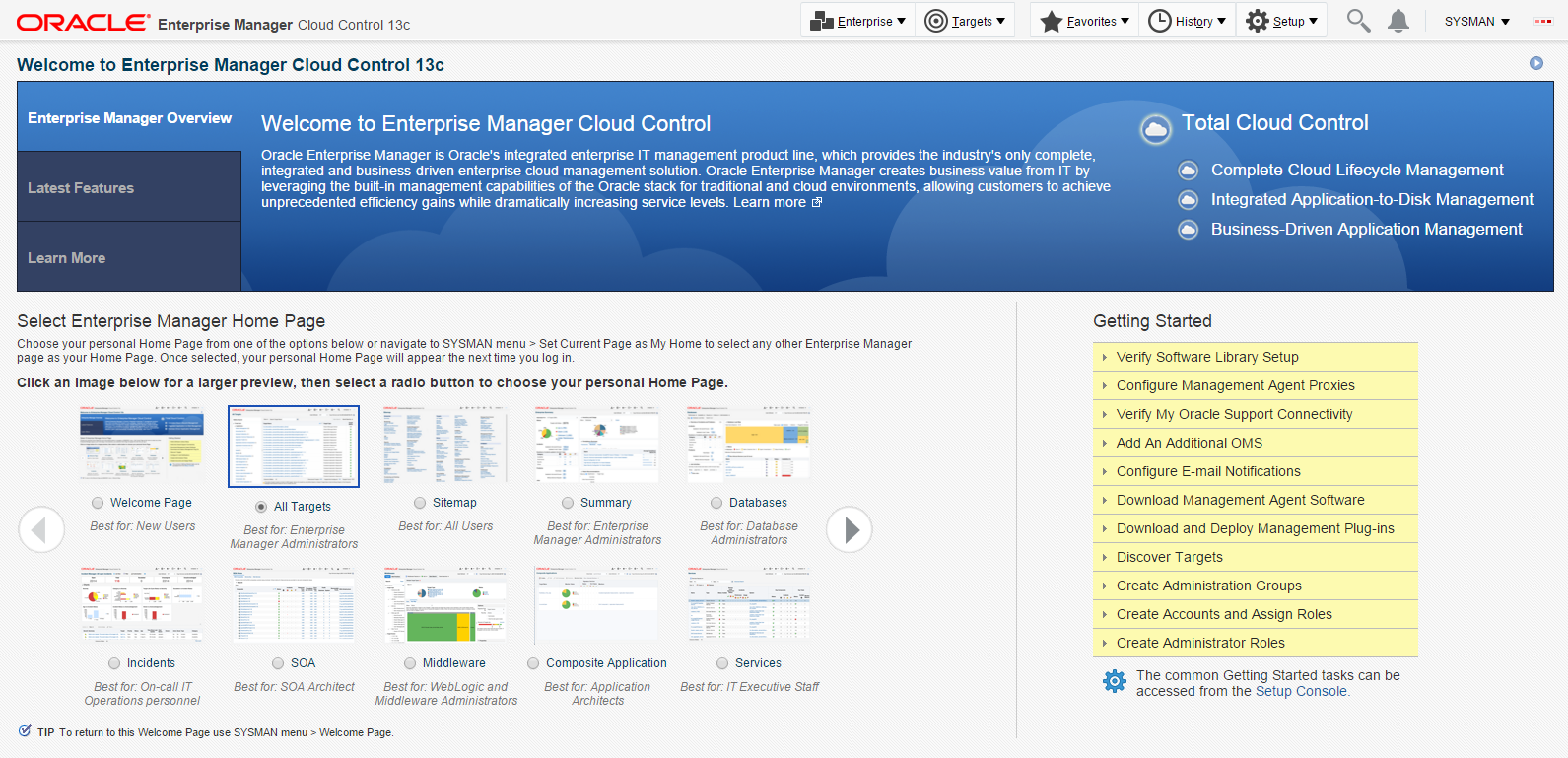Screen dimensions: 1568x758
Task: Select the Databases radio button
Action: pos(716,503)
